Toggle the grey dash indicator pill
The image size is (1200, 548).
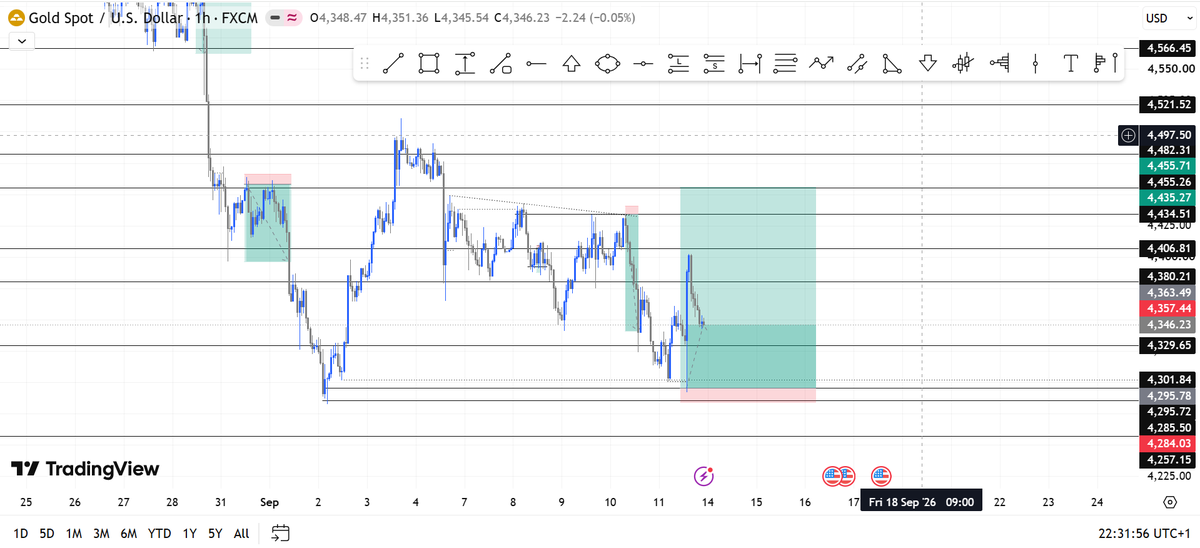273,18
